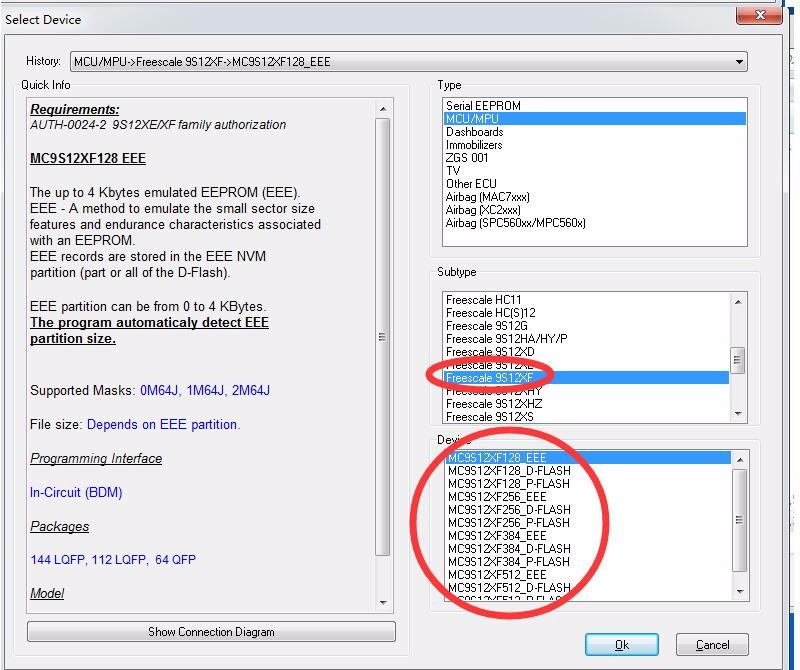Click the Supported Masks value 0M64J, 1M64J, 2M64J
Screen dimensions: 800x670
pyautogui.click(x=205, y=390)
